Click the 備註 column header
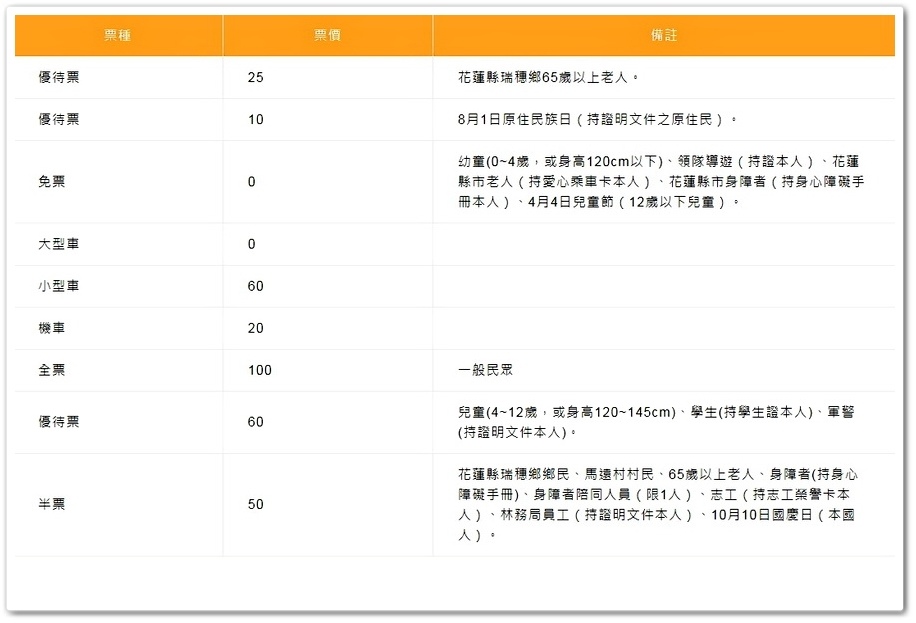Viewport: 916px width, 623px height. [664, 35]
